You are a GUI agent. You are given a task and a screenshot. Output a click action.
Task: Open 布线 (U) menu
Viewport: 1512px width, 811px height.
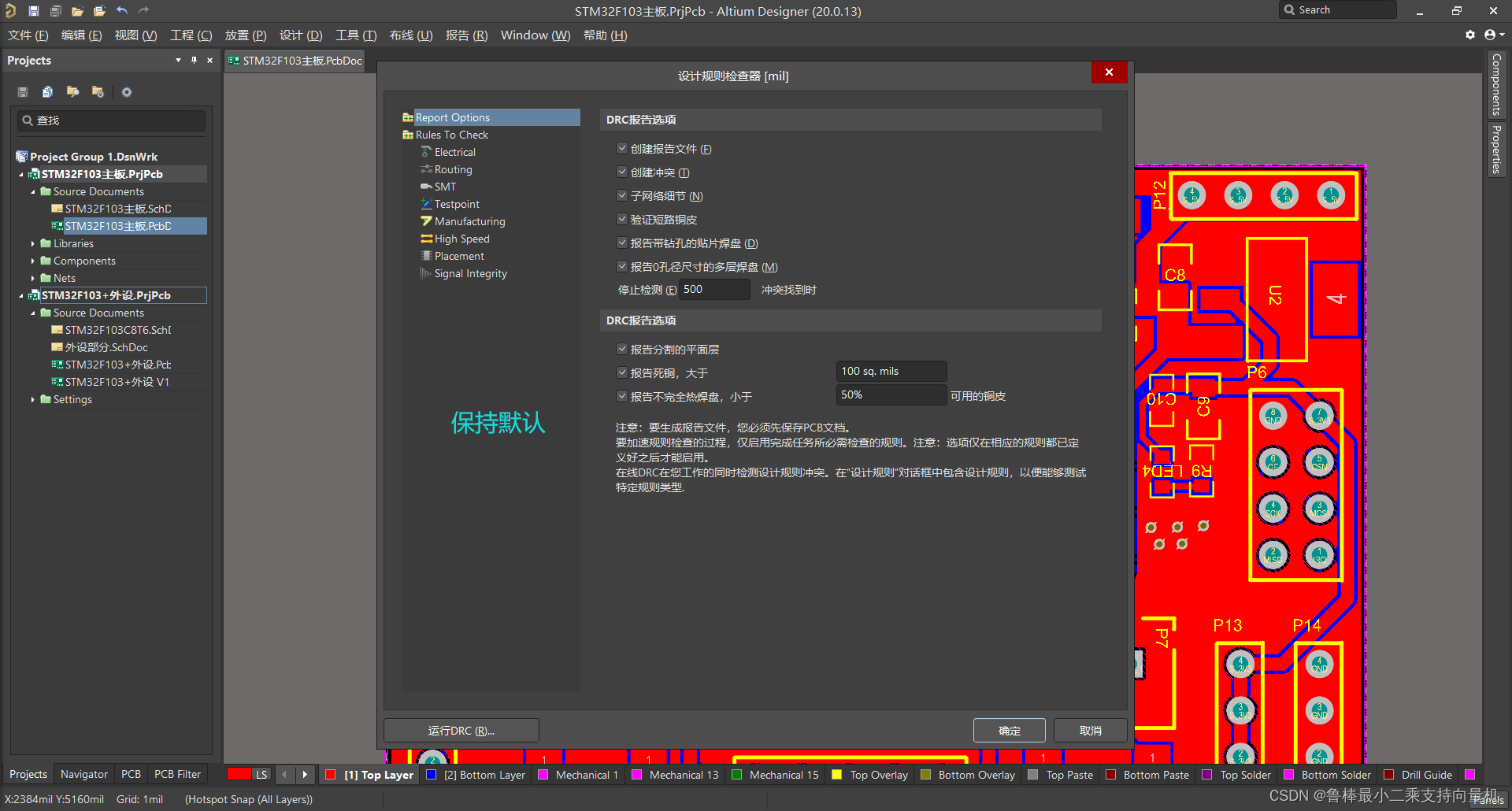click(x=411, y=35)
